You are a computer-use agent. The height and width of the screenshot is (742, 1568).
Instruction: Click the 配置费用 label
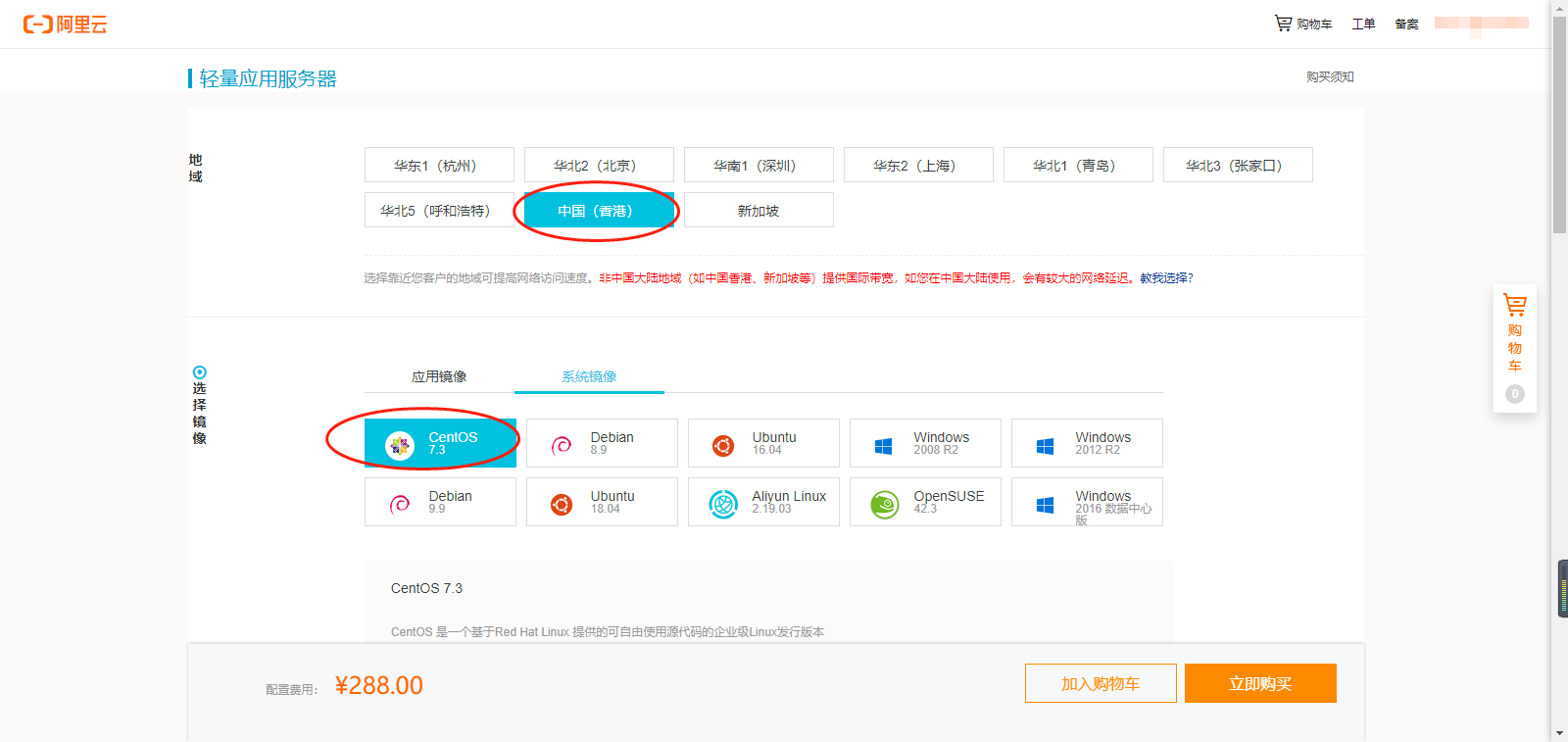pyautogui.click(x=292, y=690)
